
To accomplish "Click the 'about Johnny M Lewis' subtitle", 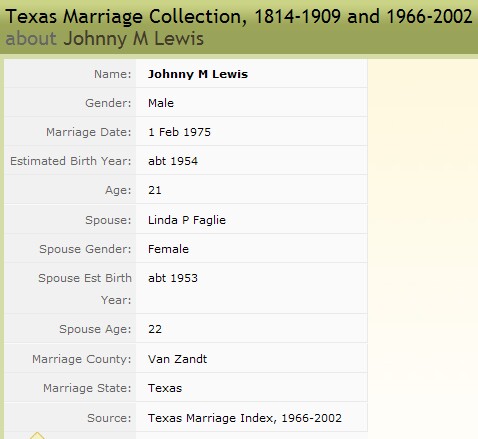I will tap(104, 39).
